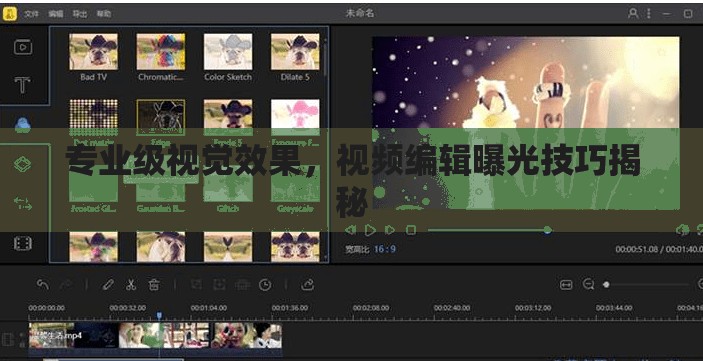Click the yellow app logo icon
This screenshot has width=703, height=361.
point(9,14)
